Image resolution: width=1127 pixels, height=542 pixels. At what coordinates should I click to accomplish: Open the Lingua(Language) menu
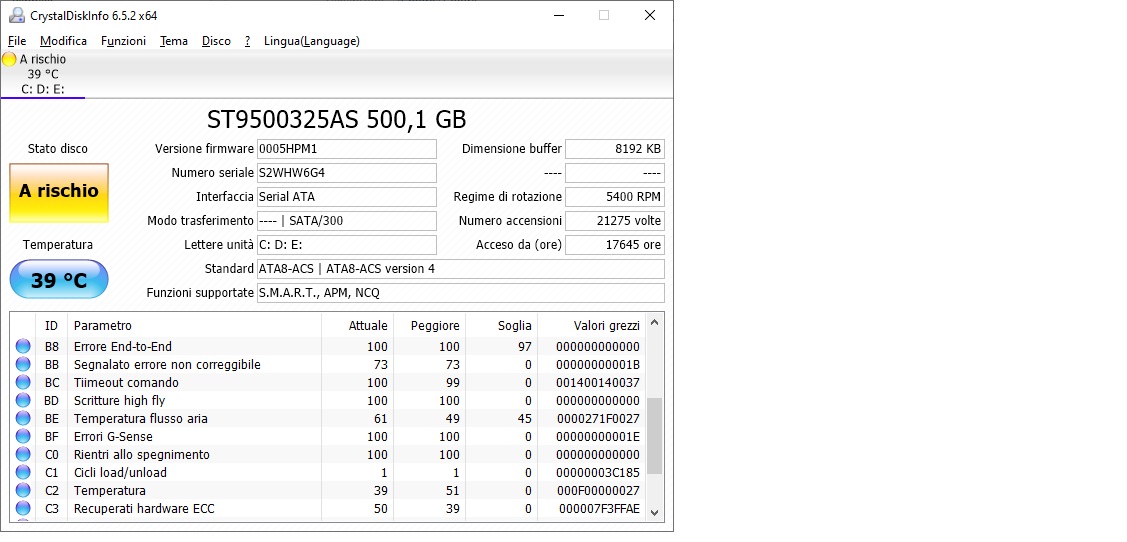pyautogui.click(x=312, y=41)
